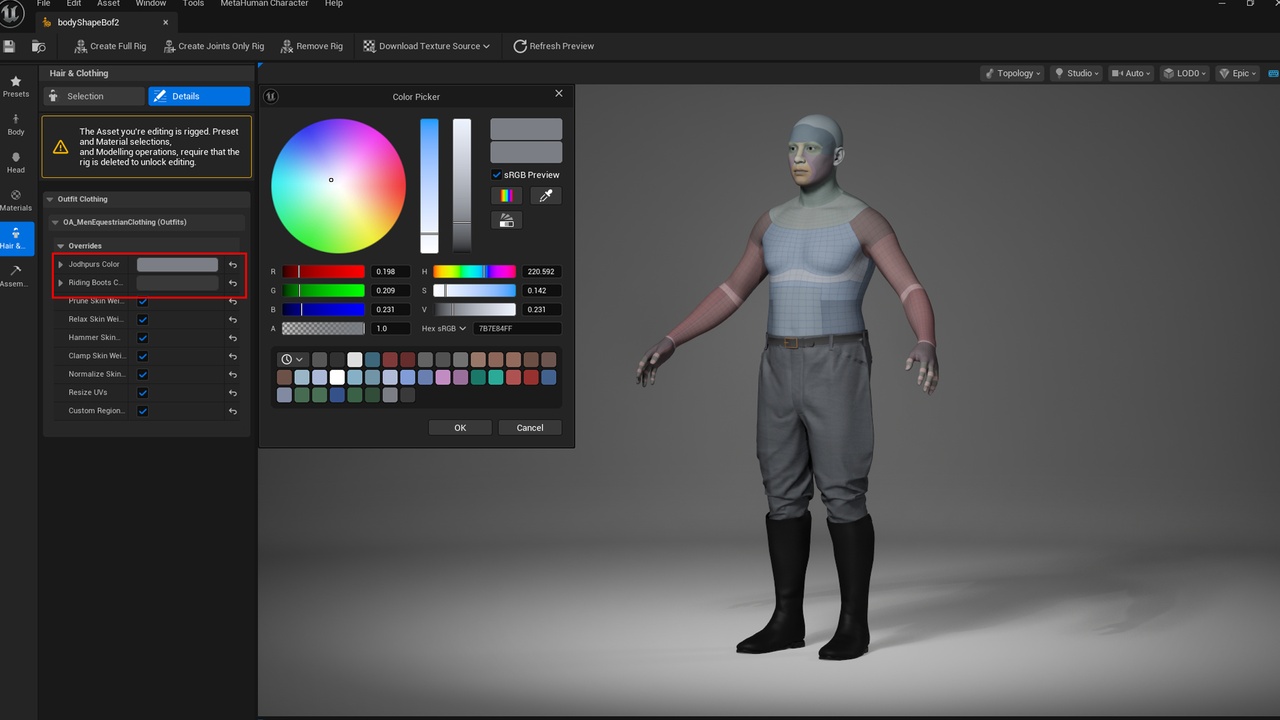
Task: Reset Custom Region to default
Action: [233, 411]
